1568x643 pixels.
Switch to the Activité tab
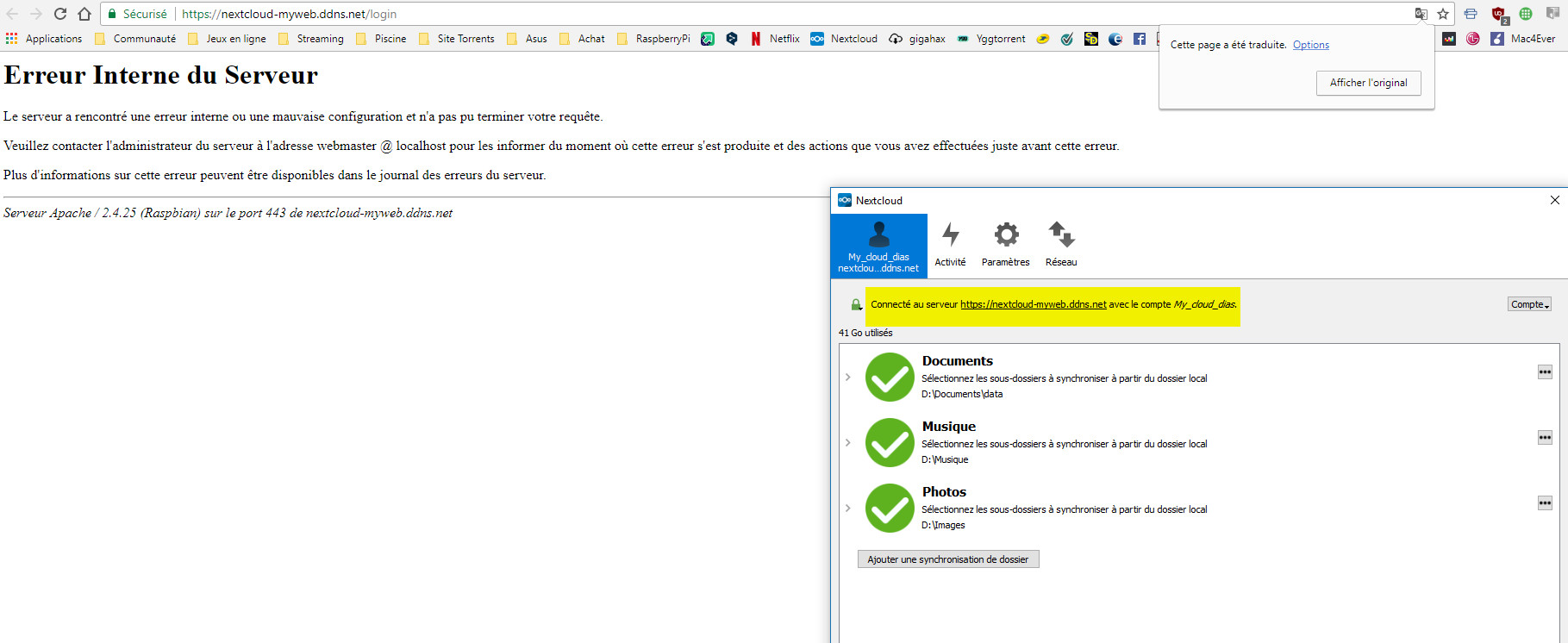pyautogui.click(x=951, y=246)
